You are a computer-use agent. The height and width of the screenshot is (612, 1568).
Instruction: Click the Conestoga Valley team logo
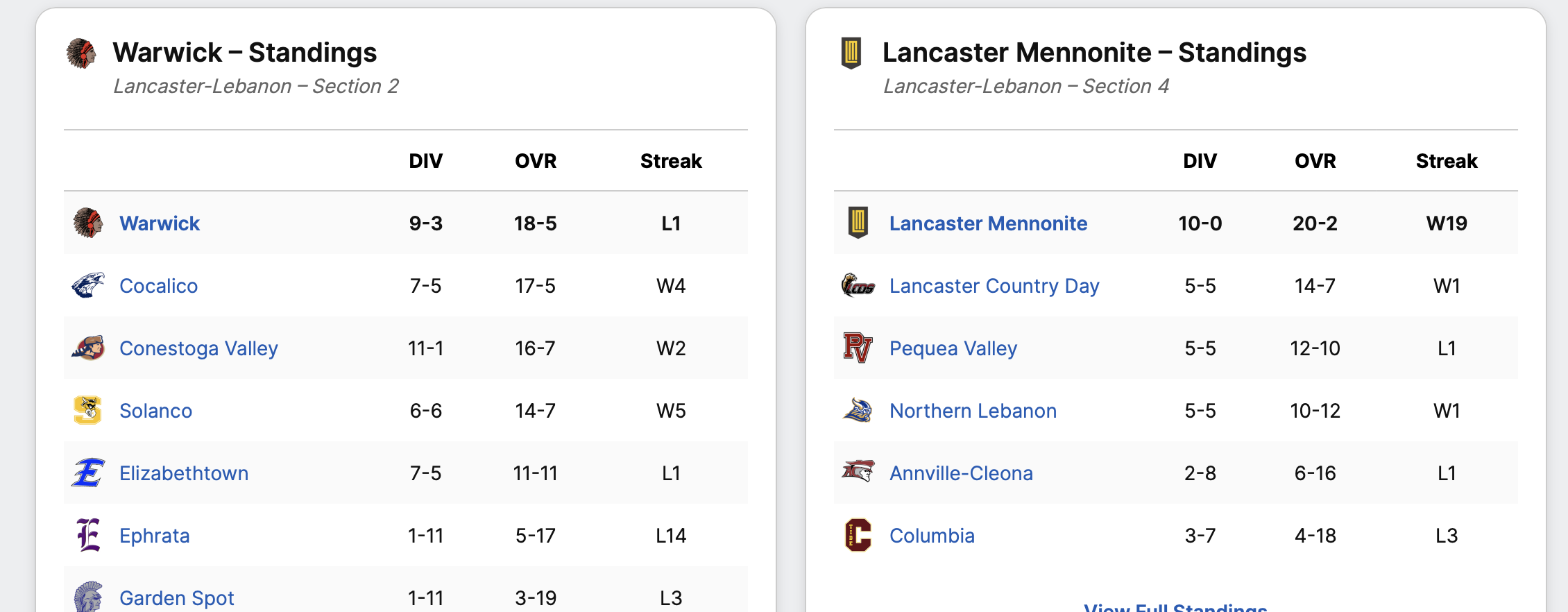click(88, 348)
